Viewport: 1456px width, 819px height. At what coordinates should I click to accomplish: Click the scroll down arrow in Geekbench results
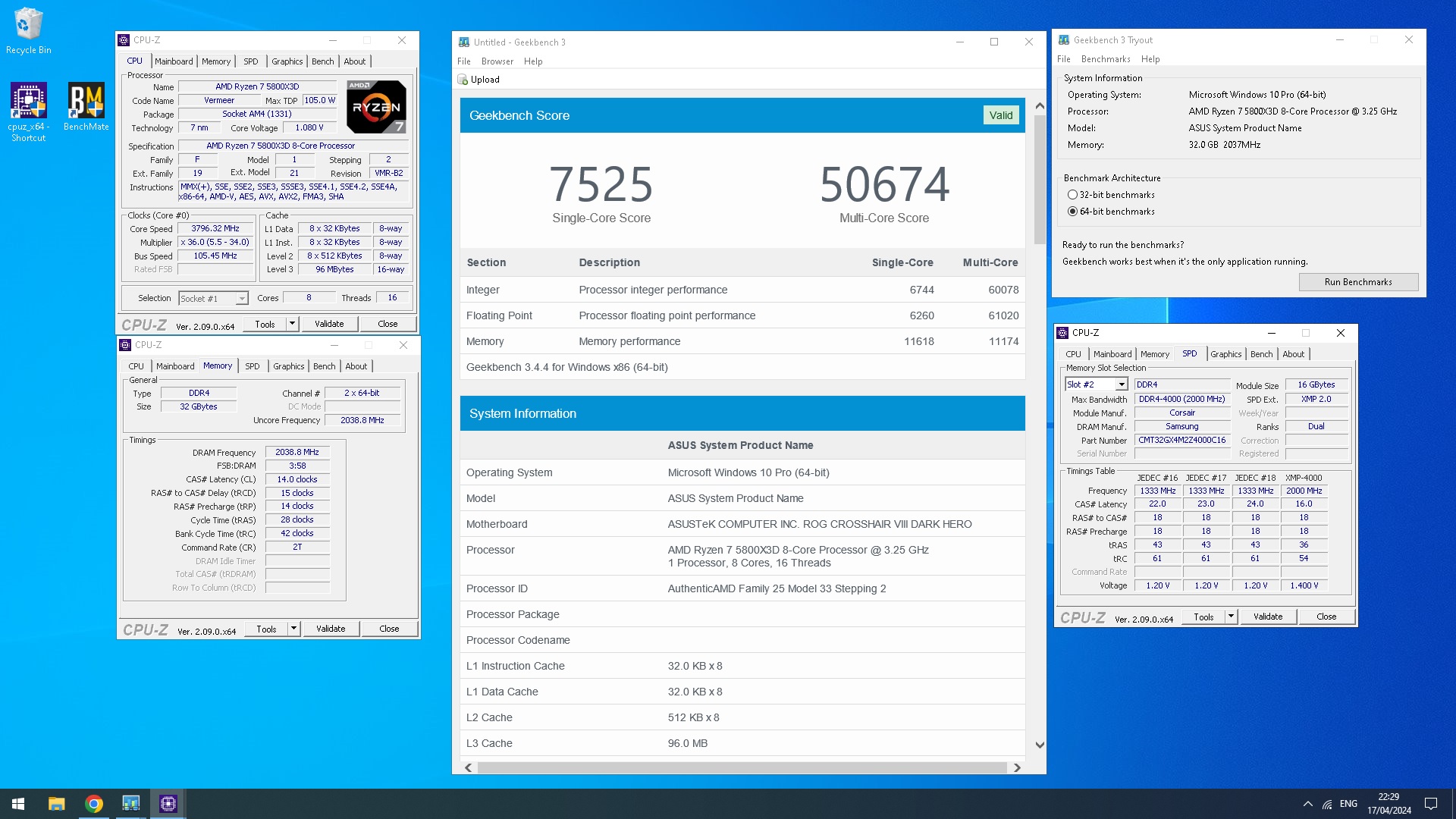[1040, 745]
